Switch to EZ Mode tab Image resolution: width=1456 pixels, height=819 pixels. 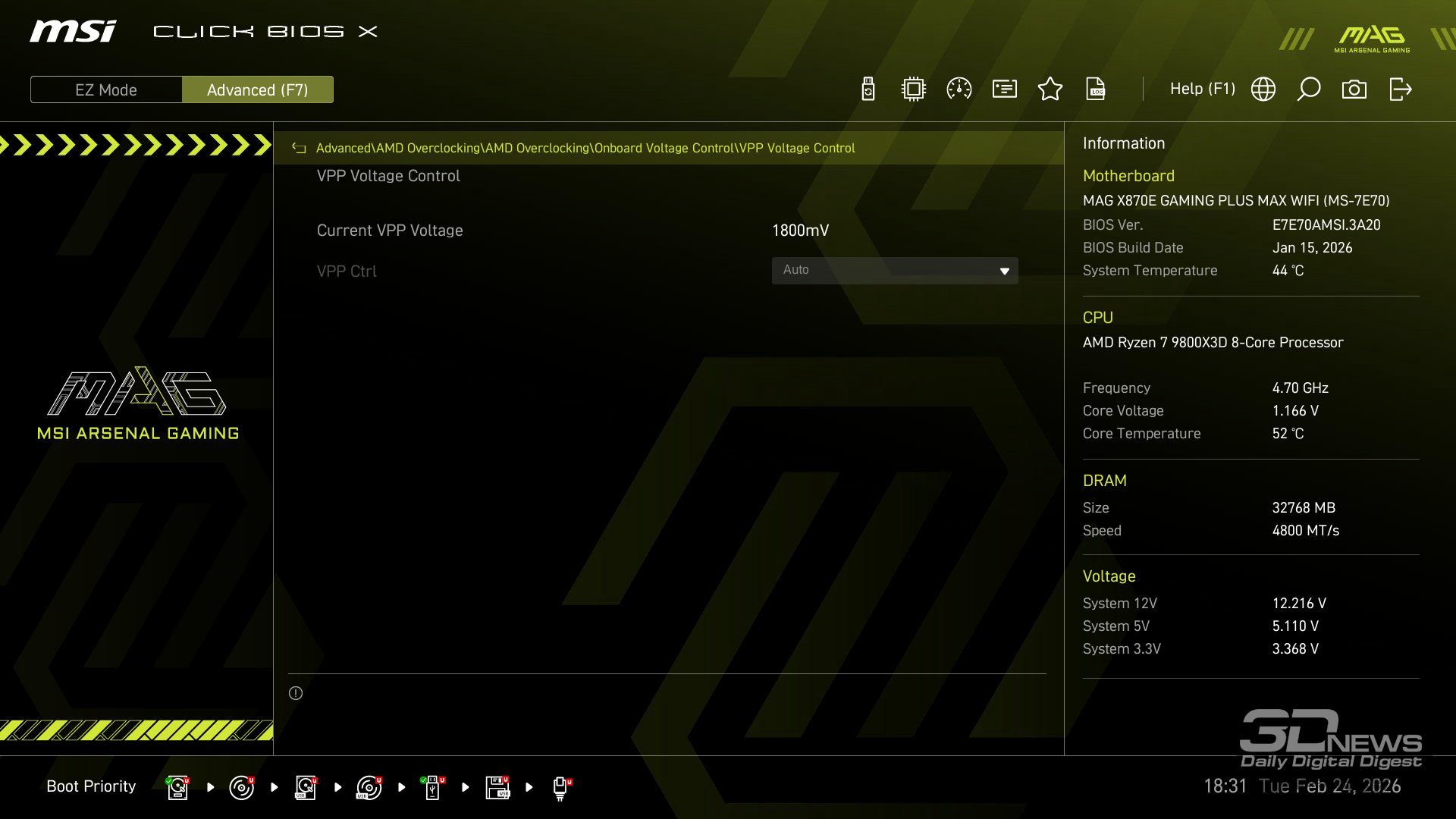click(106, 89)
